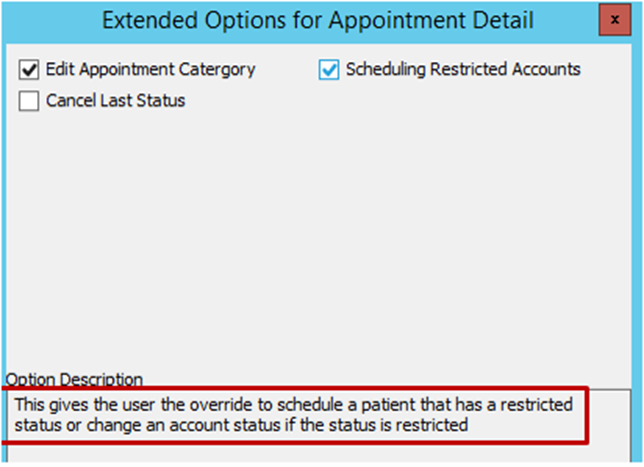Uncheck the Edit Appointment Catergory checkbox

tap(29, 70)
